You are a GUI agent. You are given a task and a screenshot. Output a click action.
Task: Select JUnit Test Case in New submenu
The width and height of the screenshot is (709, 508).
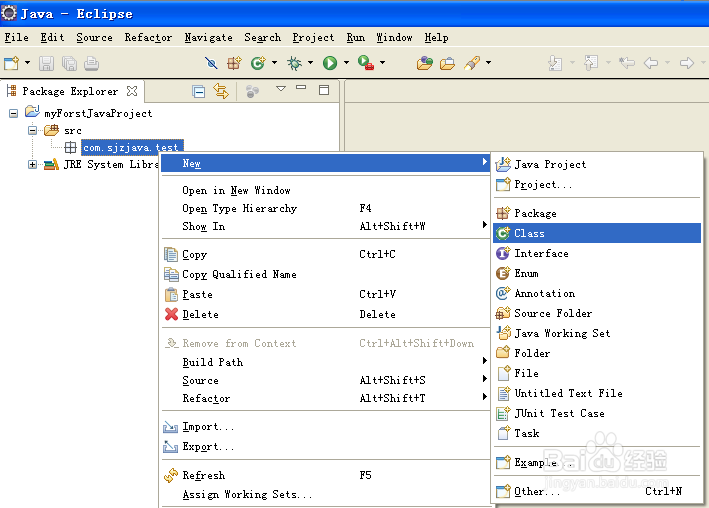coord(597,413)
